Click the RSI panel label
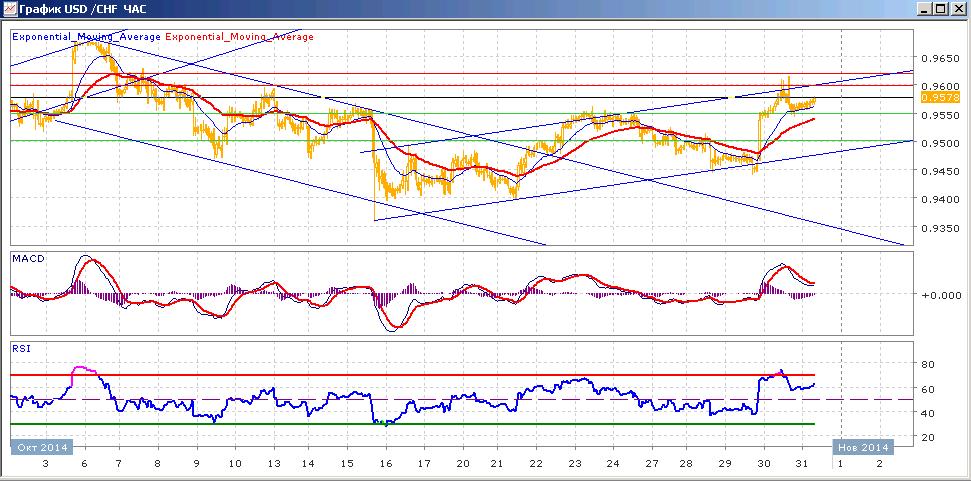This screenshot has width=971, height=481. pyautogui.click(x=21, y=349)
